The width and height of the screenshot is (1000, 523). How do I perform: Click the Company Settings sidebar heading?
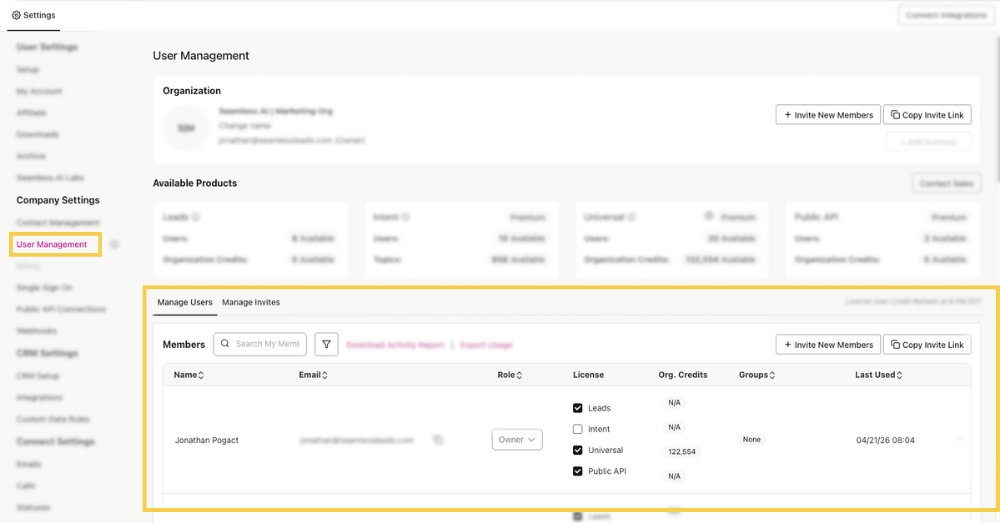coord(58,200)
